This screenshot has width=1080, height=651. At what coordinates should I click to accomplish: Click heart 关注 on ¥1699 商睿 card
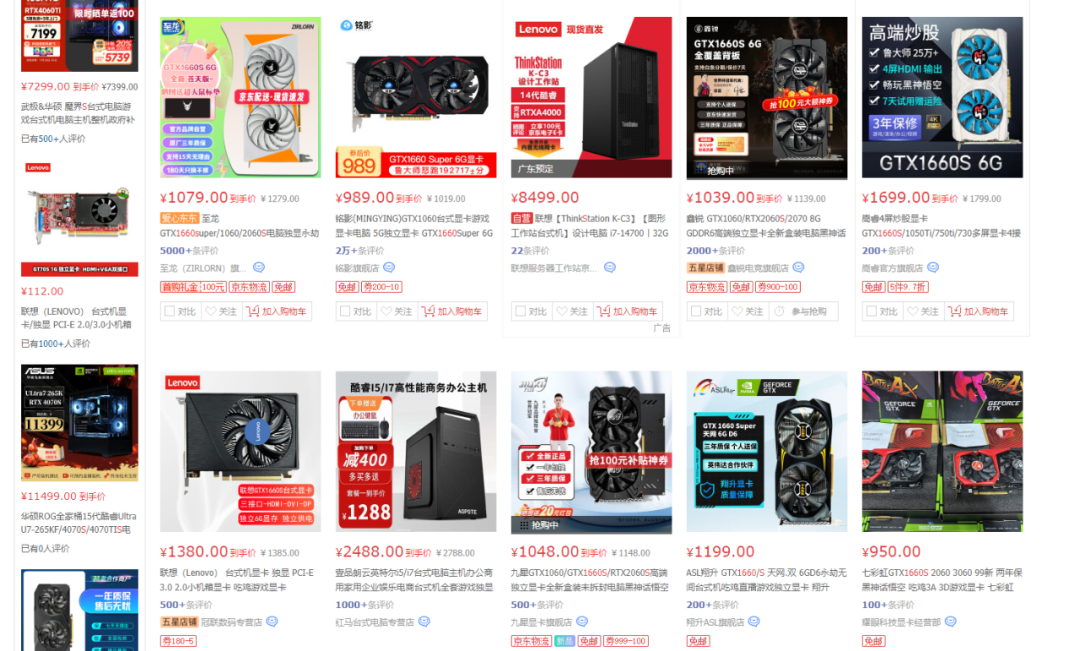(924, 311)
